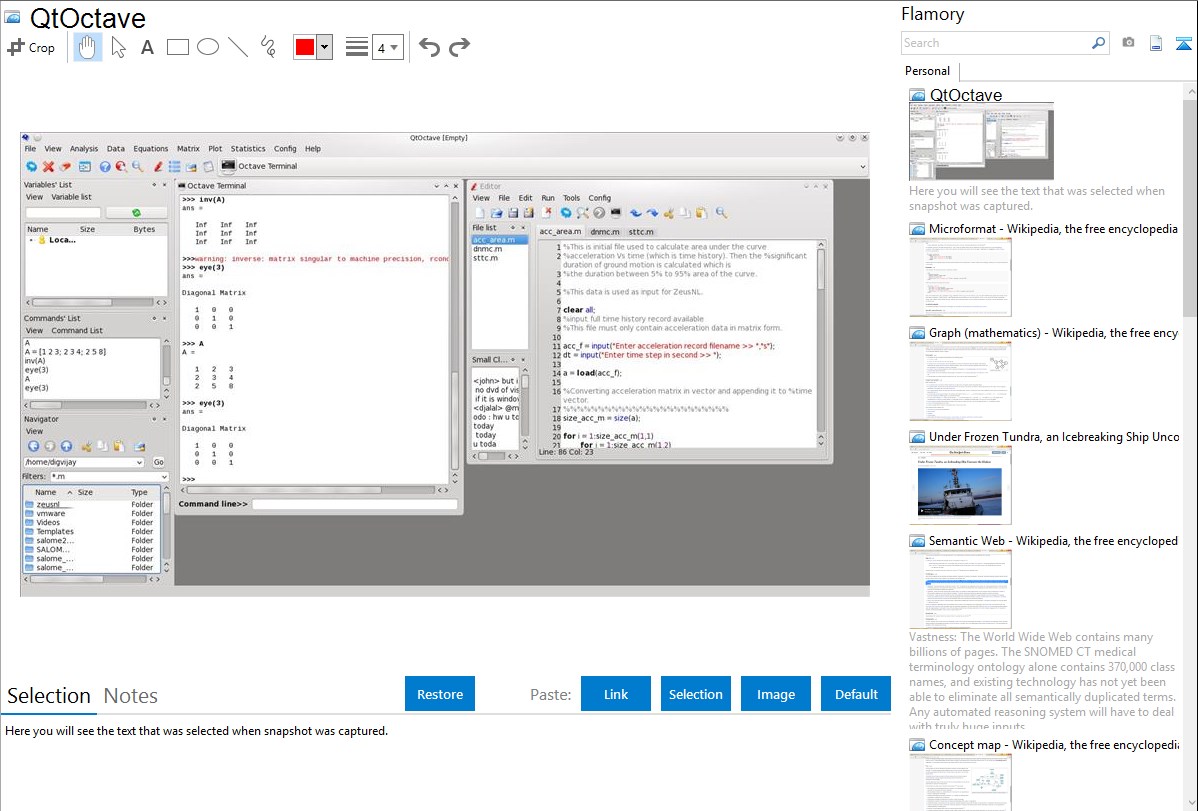Open the line width dropdown showing 4
1198x811 pixels.
[x=387, y=47]
